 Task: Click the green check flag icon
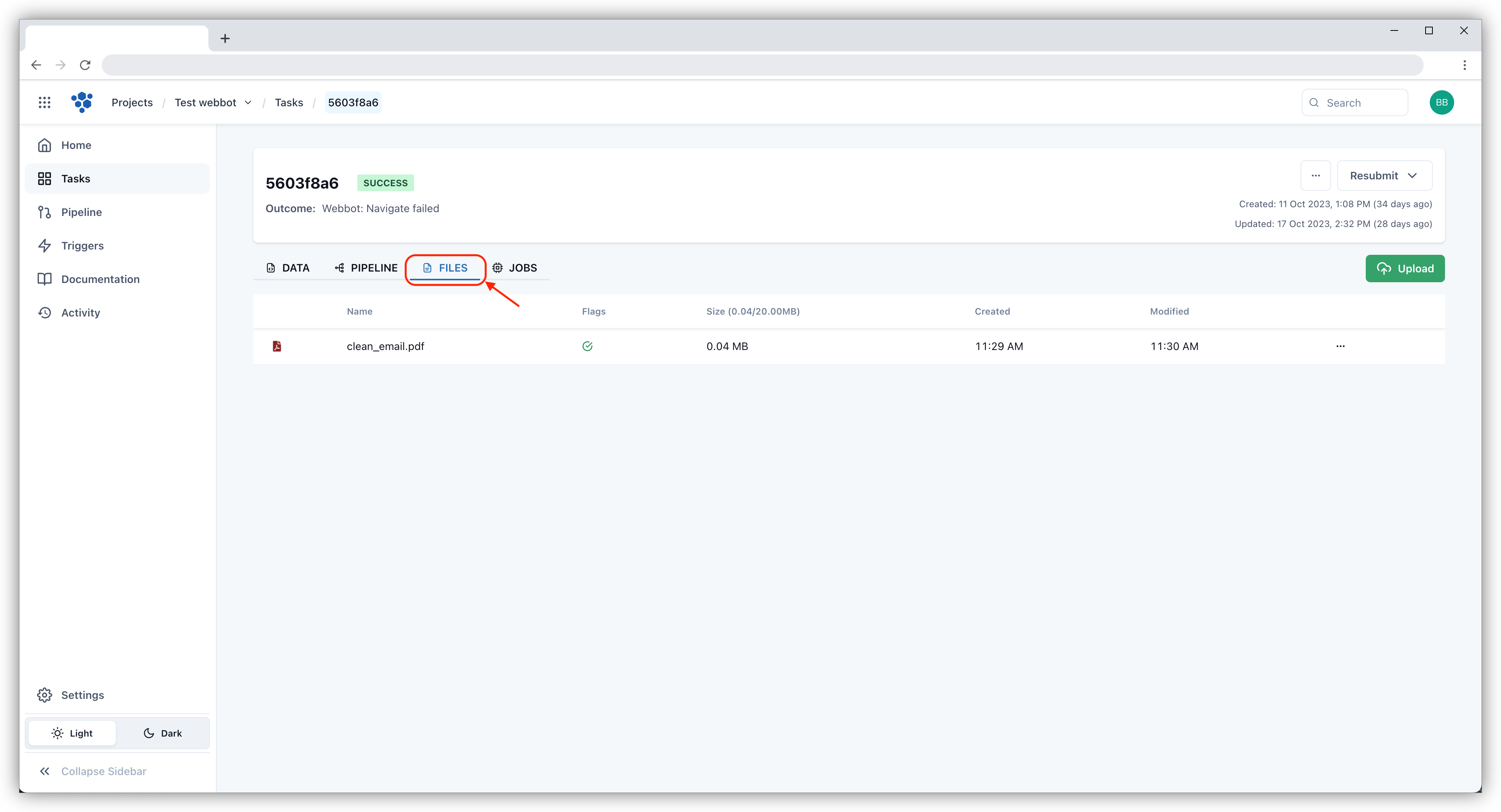coord(587,346)
